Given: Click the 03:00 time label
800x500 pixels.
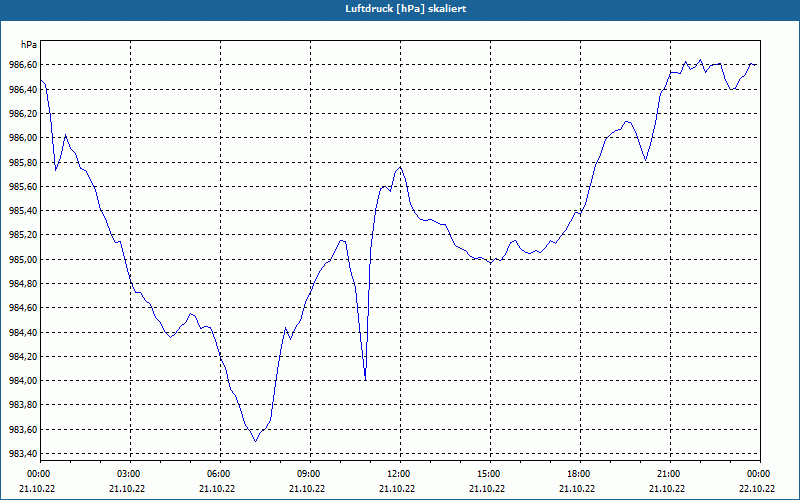Looking at the screenshot, I should pyautogui.click(x=131, y=474).
